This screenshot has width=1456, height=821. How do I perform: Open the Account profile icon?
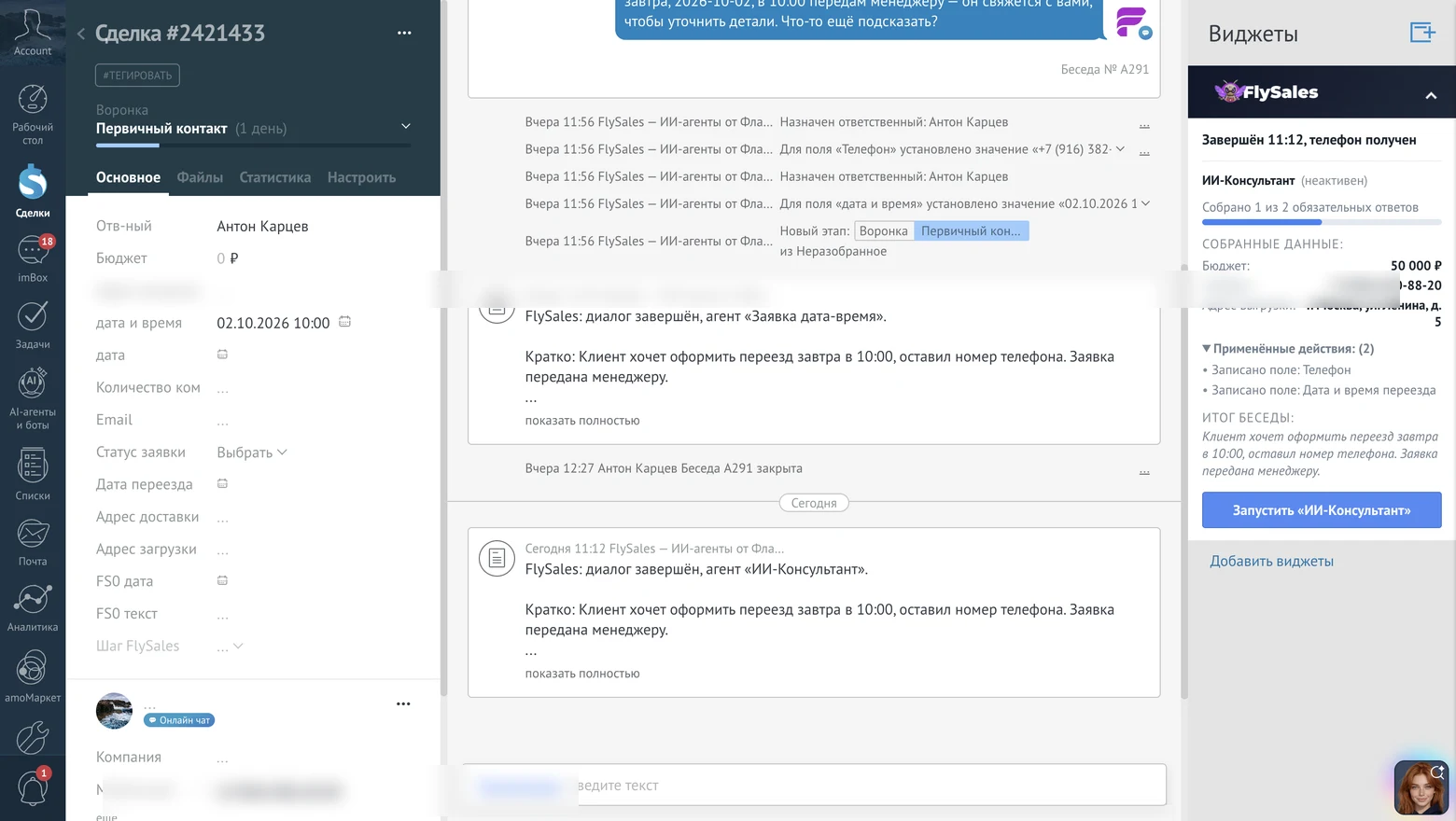tap(33, 32)
